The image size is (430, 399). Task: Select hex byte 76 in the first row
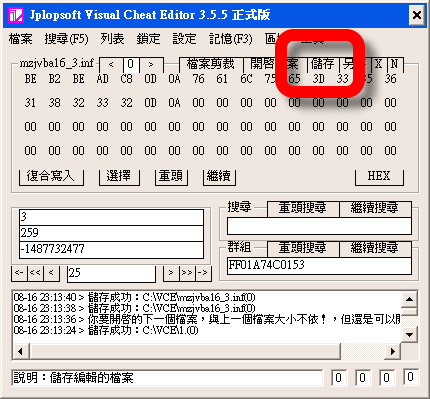(198, 79)
